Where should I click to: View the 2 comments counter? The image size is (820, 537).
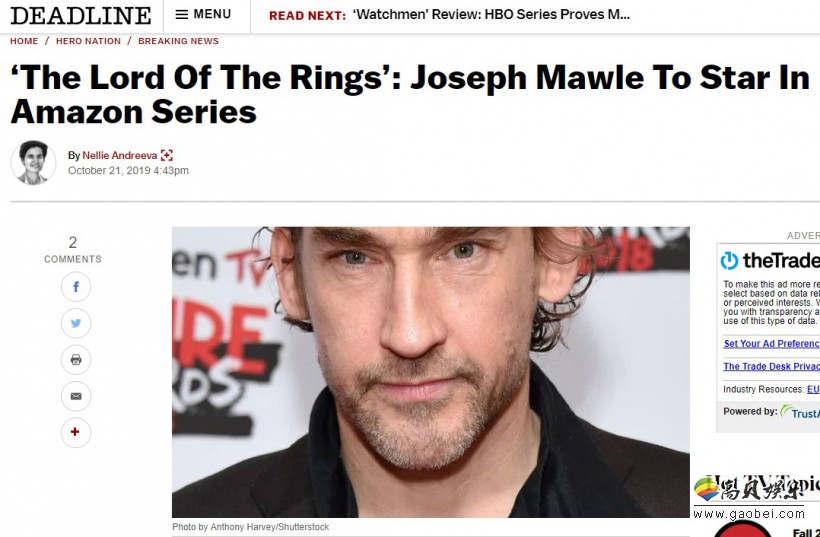(73, 249)
